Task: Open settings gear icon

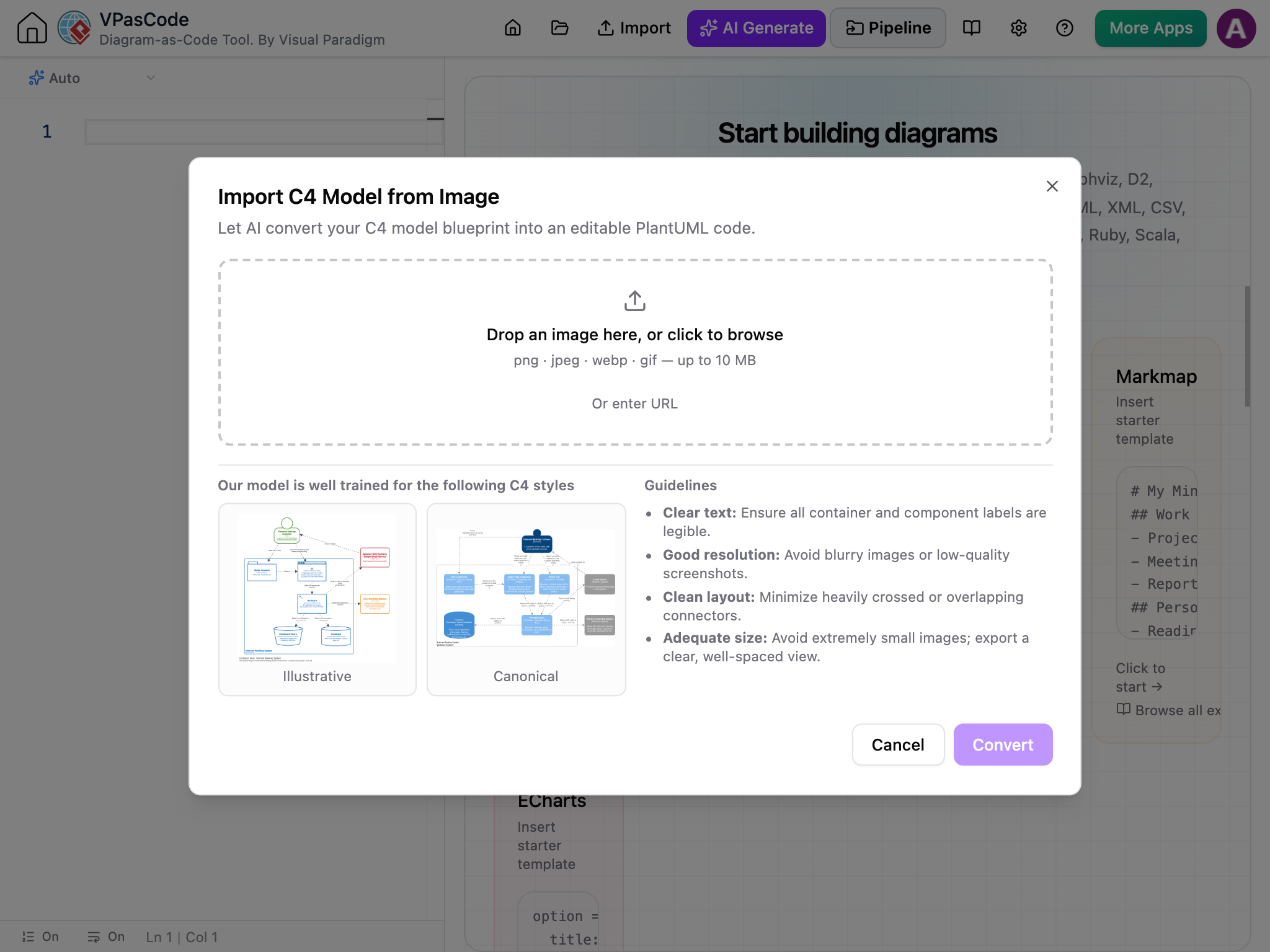Action: (x=1018, y=28)
